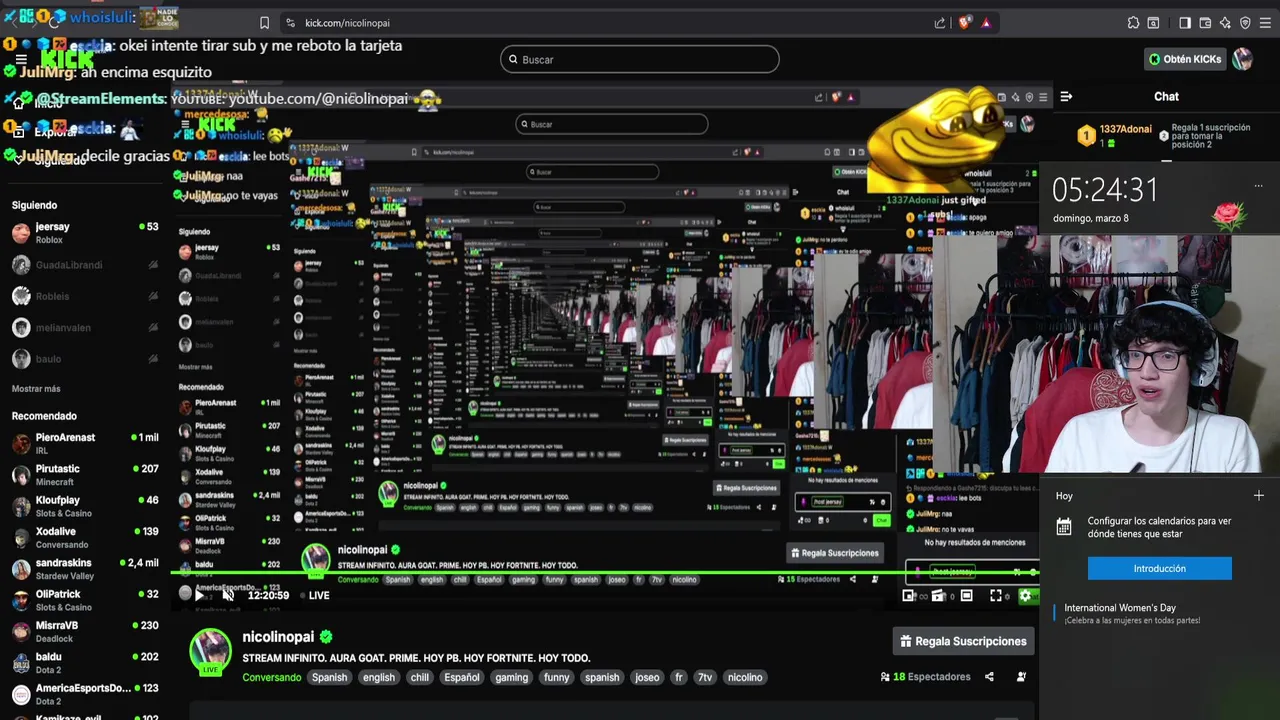Screen dimensions: 1280x720
Task: Open GuadaLibrandi channel in sidebar
Action: point(85,265)
